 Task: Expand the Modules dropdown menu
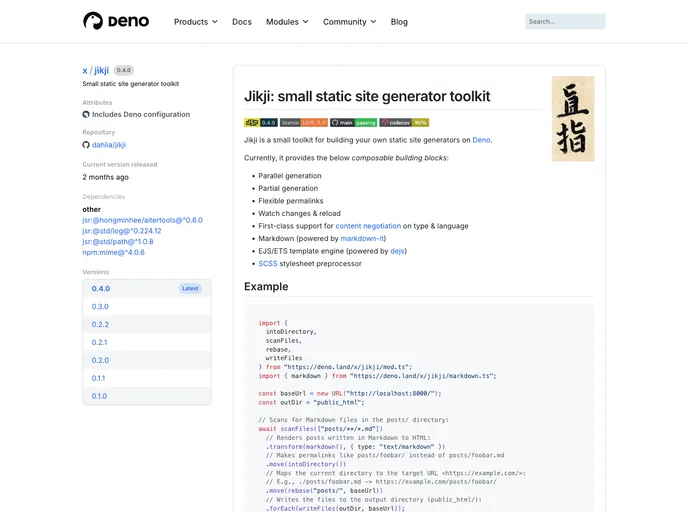pyautogui.click(x=287, y=22)
